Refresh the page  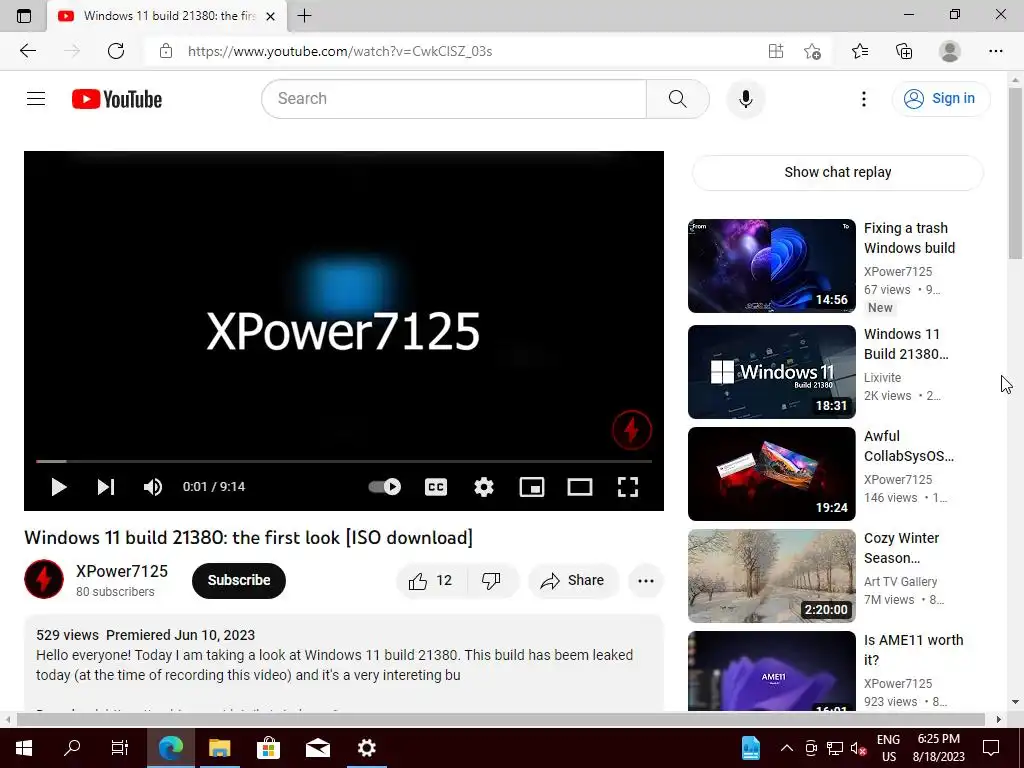coord(116,51)
